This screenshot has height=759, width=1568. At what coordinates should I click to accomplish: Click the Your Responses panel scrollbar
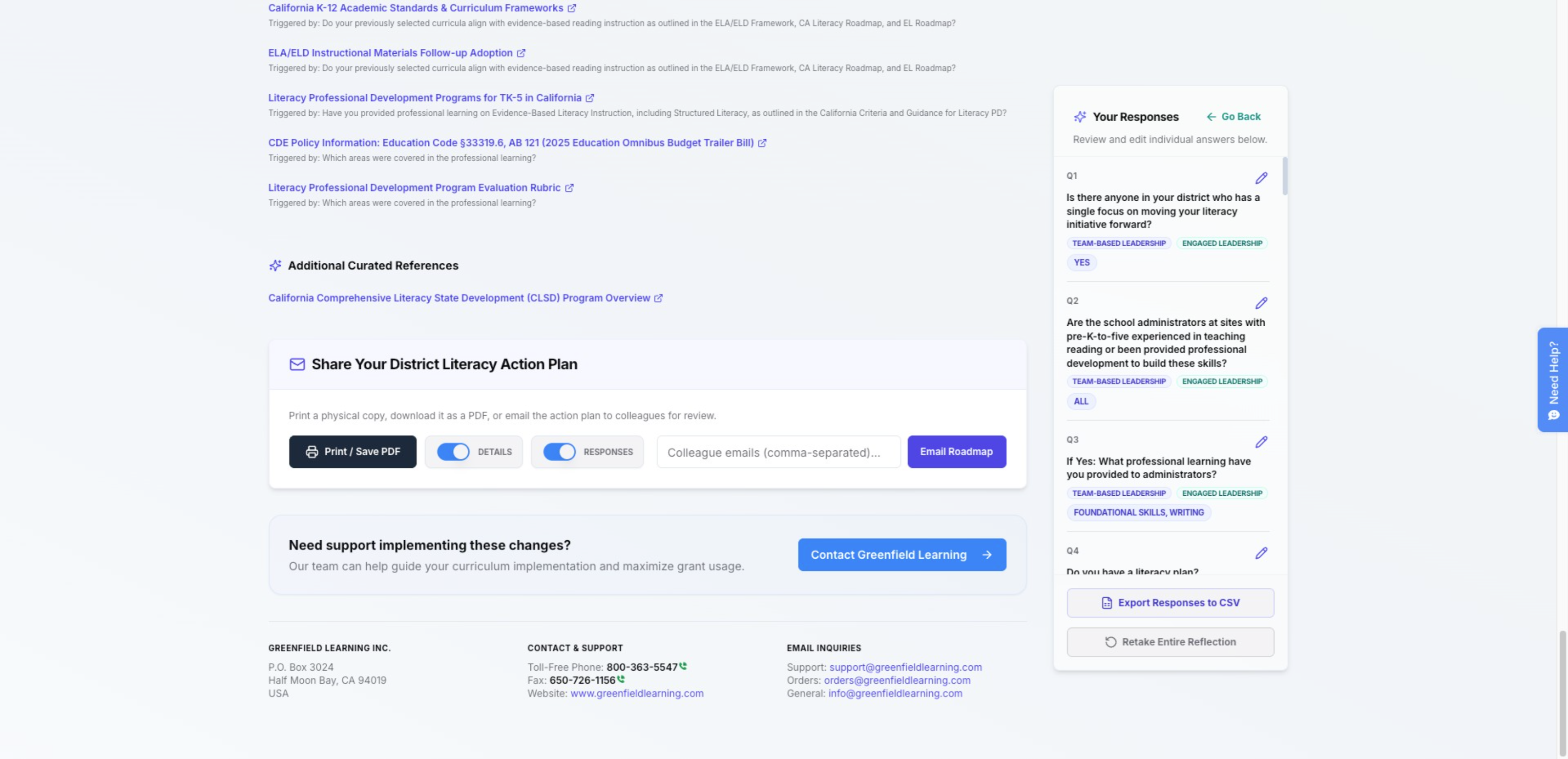tap(1285, 176)
